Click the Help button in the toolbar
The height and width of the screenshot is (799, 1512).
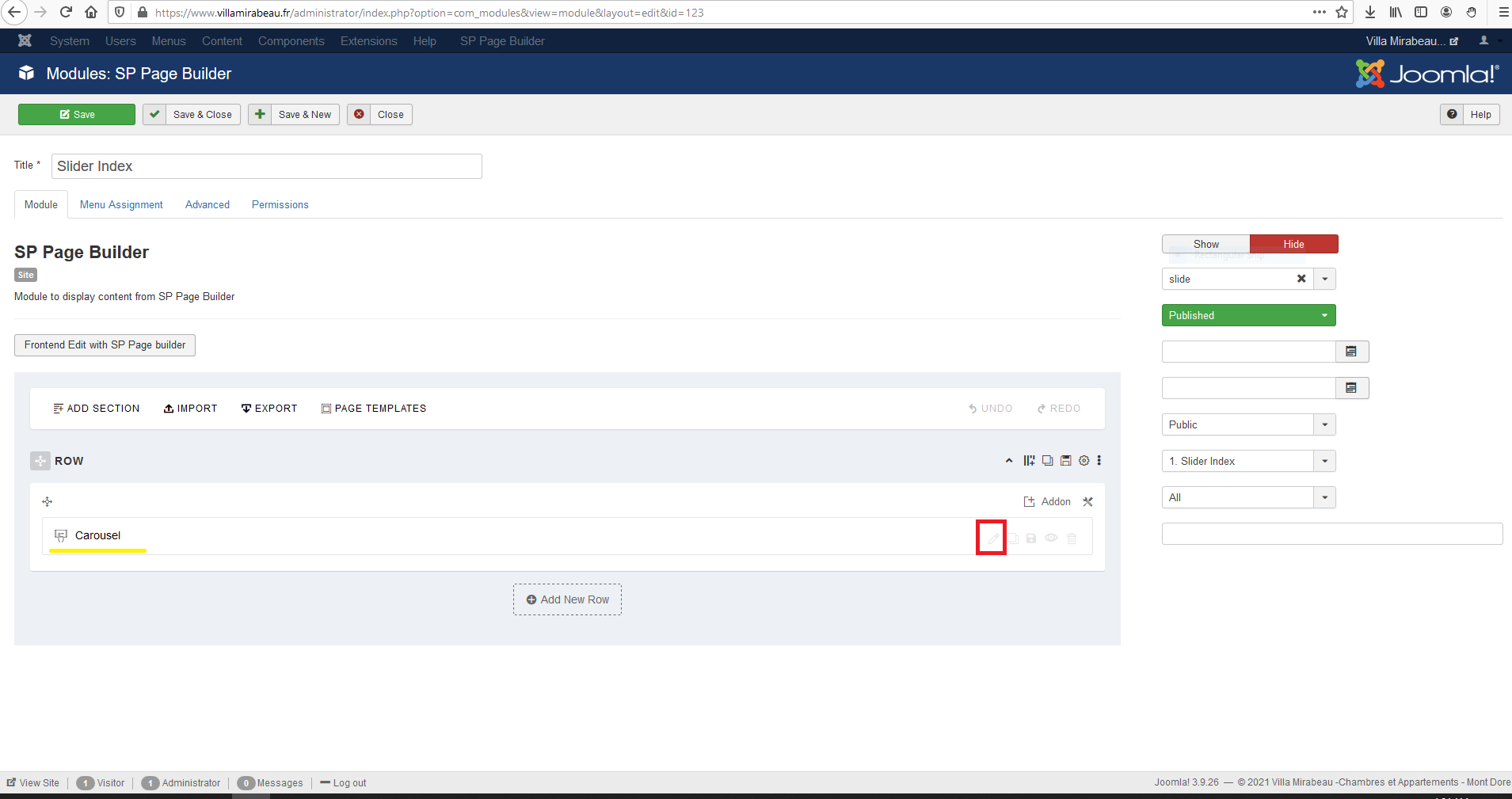pos(1470,115)
